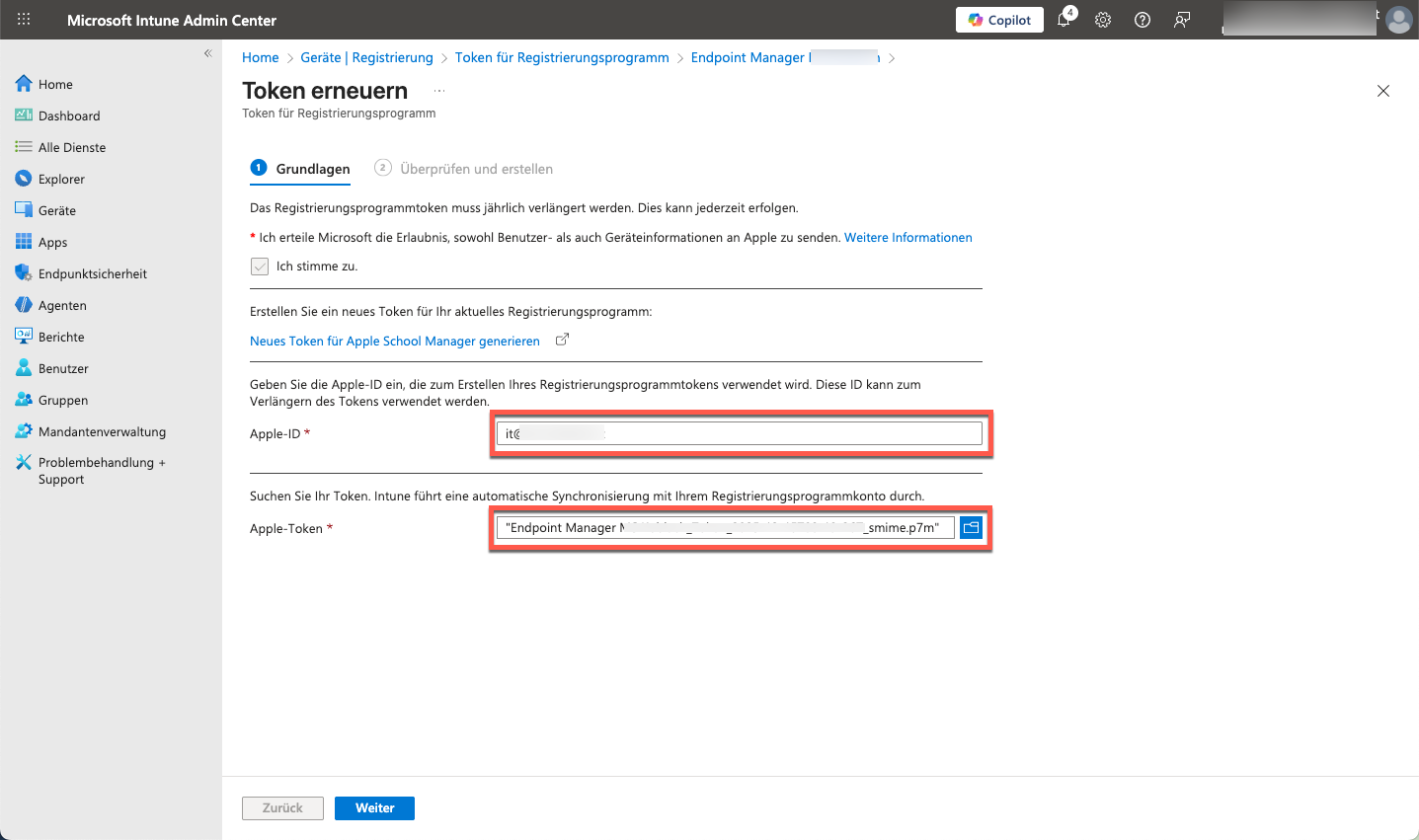1419x840 pixels.
Task: Open the notifications bell icon
Action: [x=1064, y=20]
